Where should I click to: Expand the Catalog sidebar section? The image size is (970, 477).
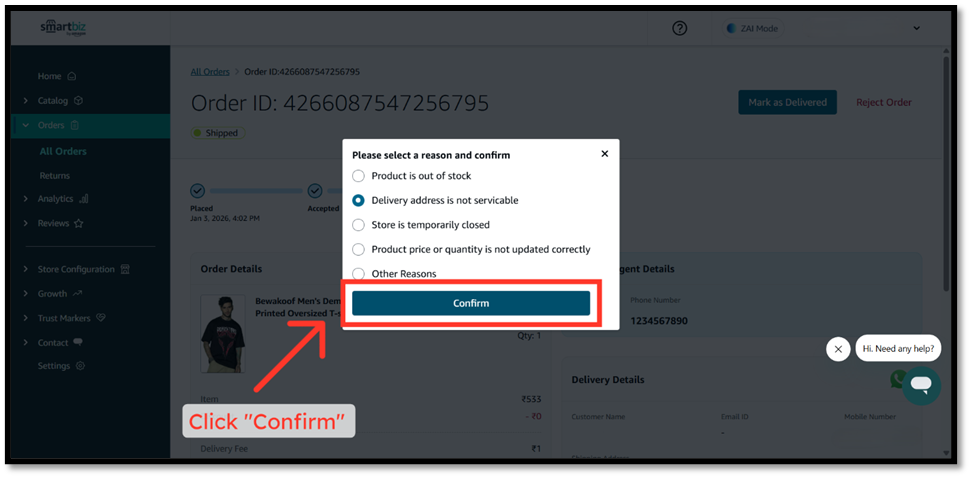[26, 100]
